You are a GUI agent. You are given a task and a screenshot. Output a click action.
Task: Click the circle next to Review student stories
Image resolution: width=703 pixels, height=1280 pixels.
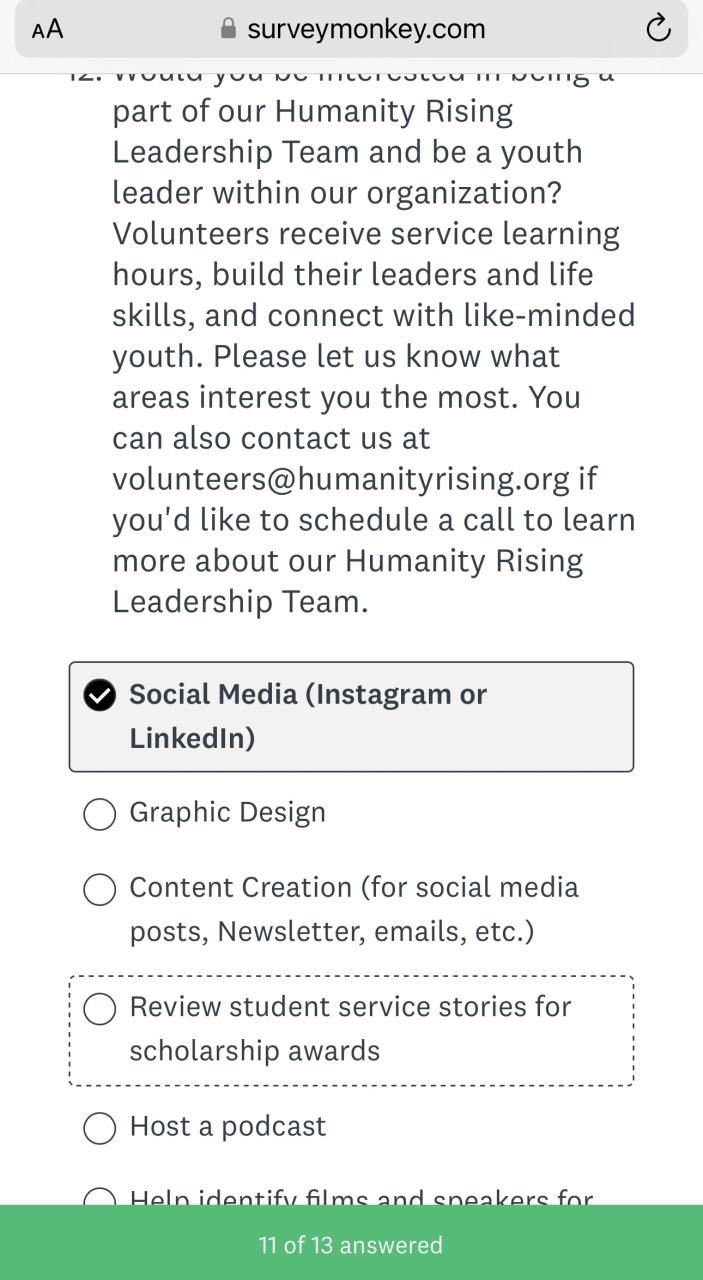pyautogui.click(x=100, y=1008)
